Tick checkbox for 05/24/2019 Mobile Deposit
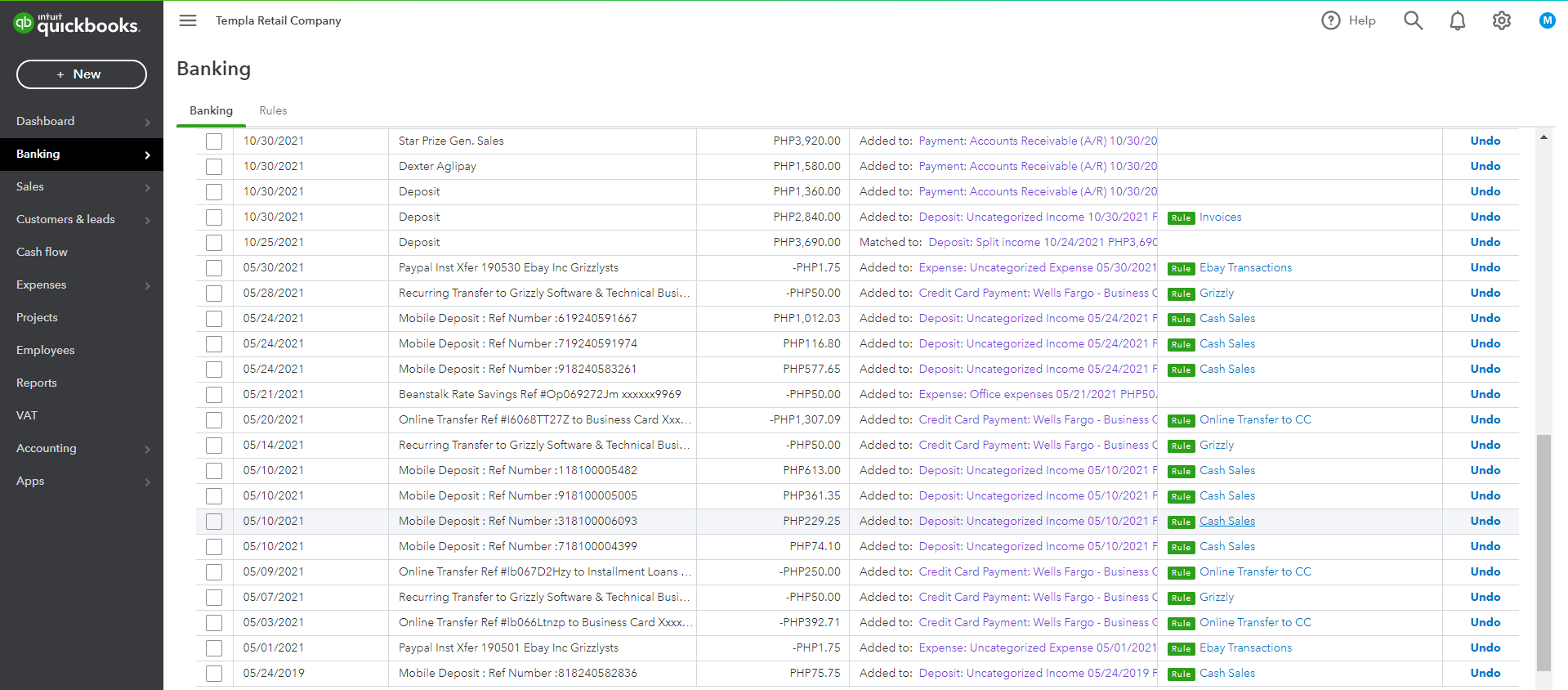 (x=214, y=674)
